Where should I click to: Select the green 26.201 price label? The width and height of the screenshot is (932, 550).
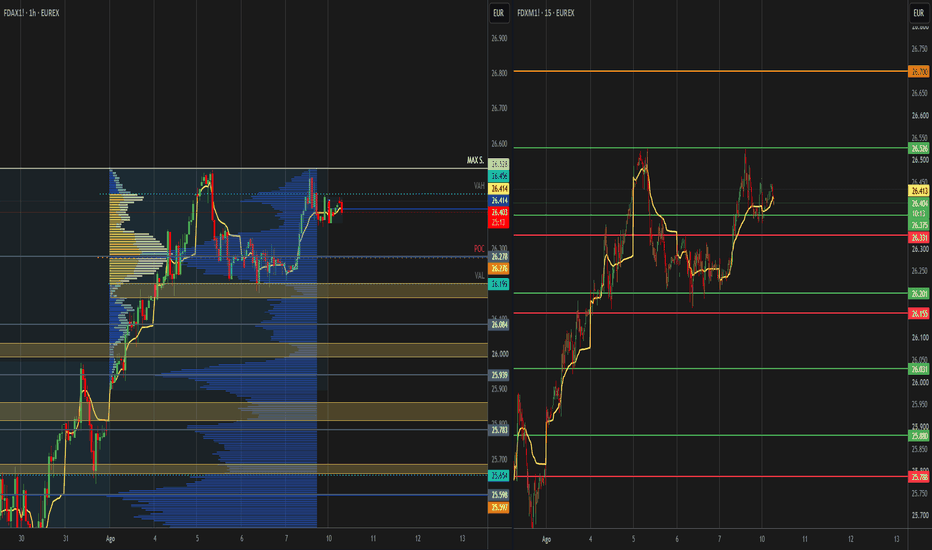pos(919,294)
